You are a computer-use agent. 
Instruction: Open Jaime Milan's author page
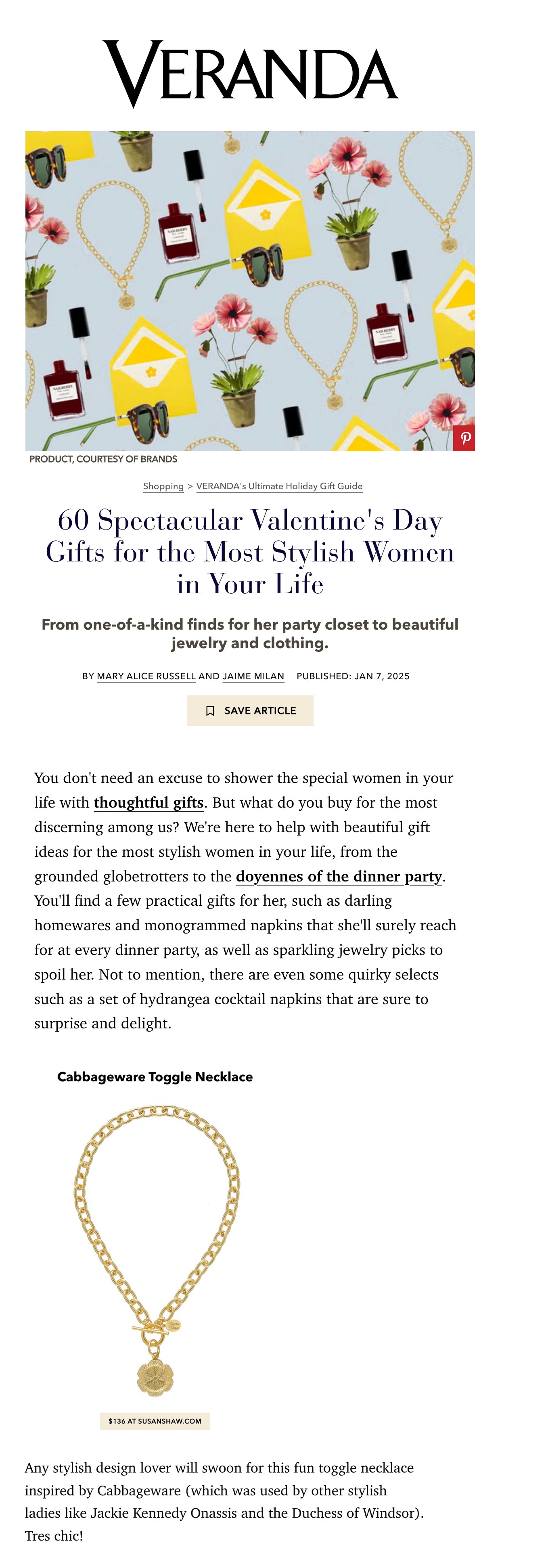click(253, 676)
